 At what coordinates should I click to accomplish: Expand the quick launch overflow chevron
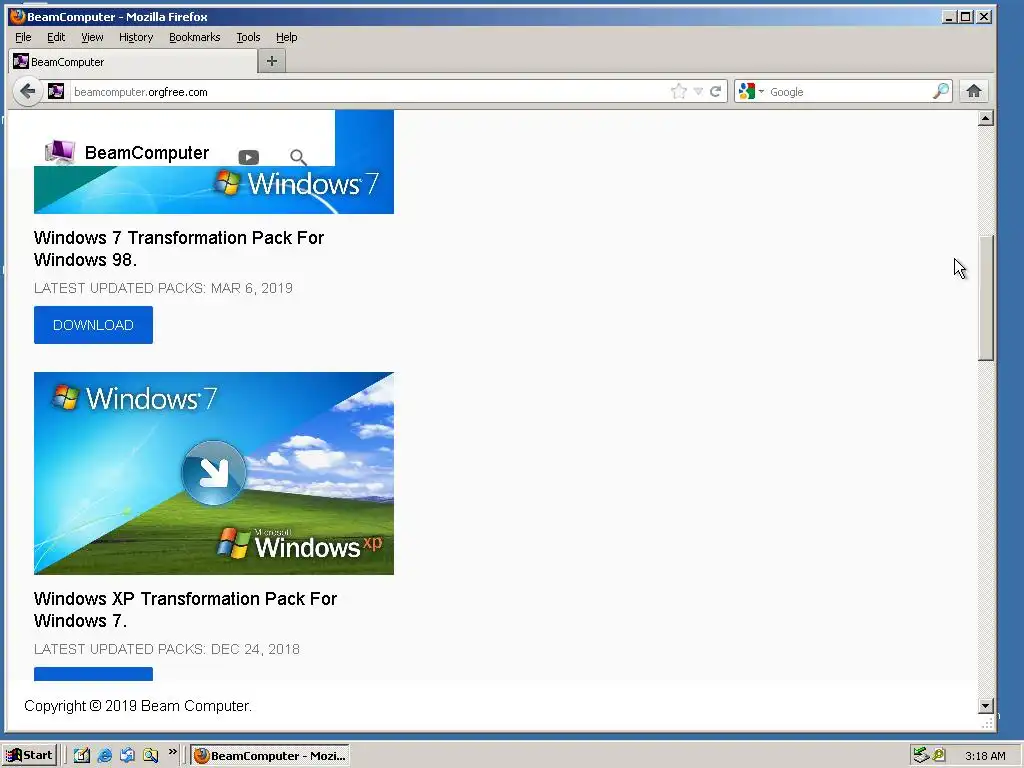[x=172, y=752]
